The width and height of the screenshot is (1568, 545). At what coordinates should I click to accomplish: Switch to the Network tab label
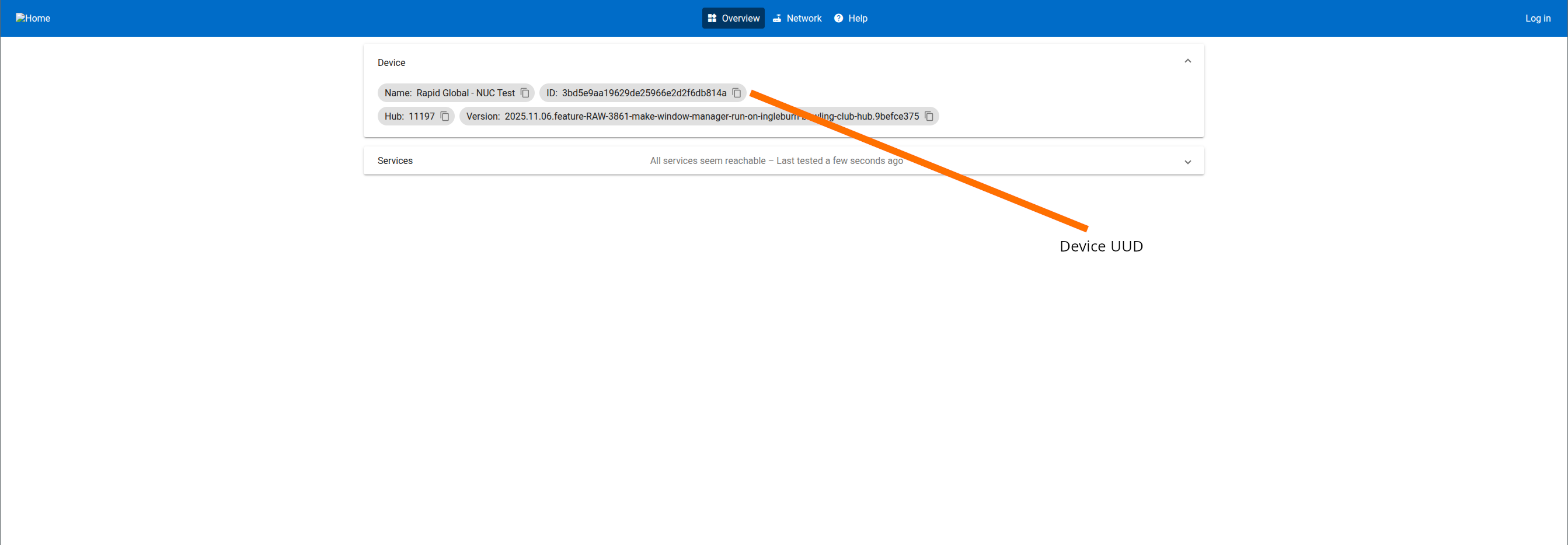pyautogui.click(x=803, y=18)
